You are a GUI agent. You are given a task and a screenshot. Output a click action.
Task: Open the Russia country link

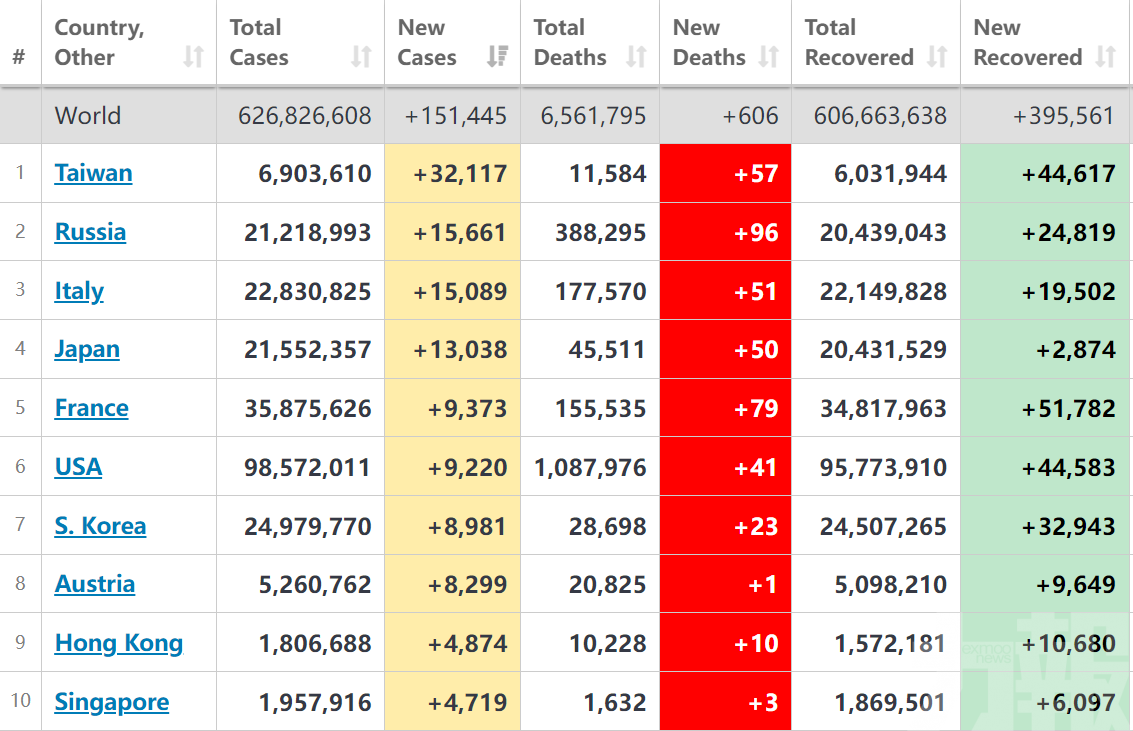[90, 232]
